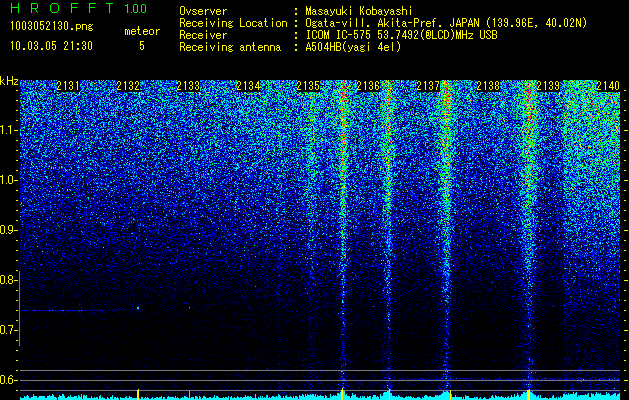Click the 2138 time marker

click(488, 86)
